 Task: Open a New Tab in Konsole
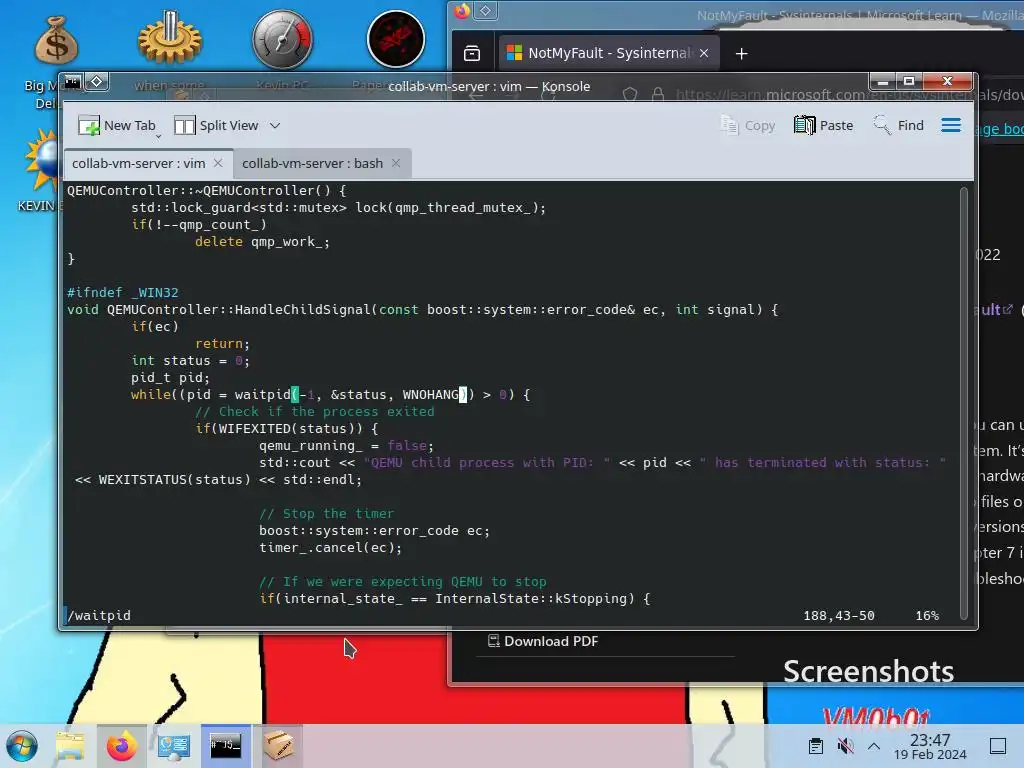pos(118,125)
